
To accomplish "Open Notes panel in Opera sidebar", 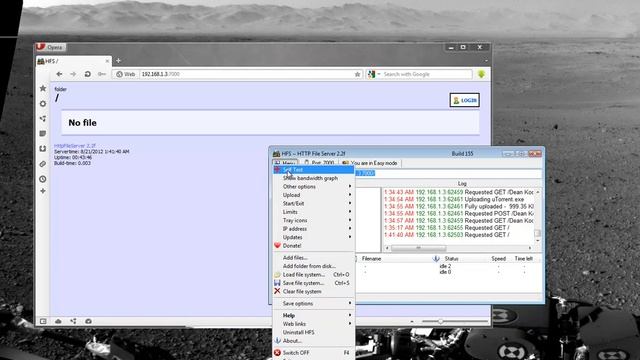I will coord(43,133).
